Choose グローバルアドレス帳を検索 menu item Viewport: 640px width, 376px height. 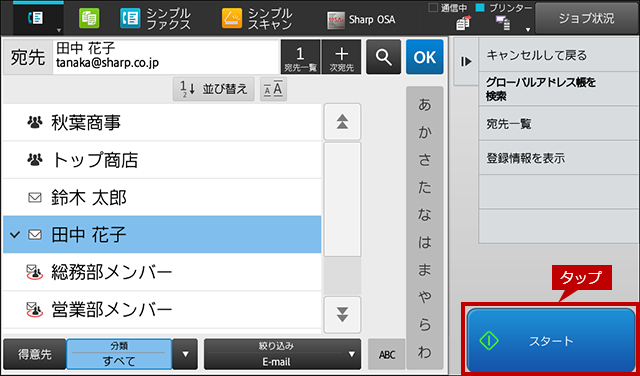[x=559, y=89]
